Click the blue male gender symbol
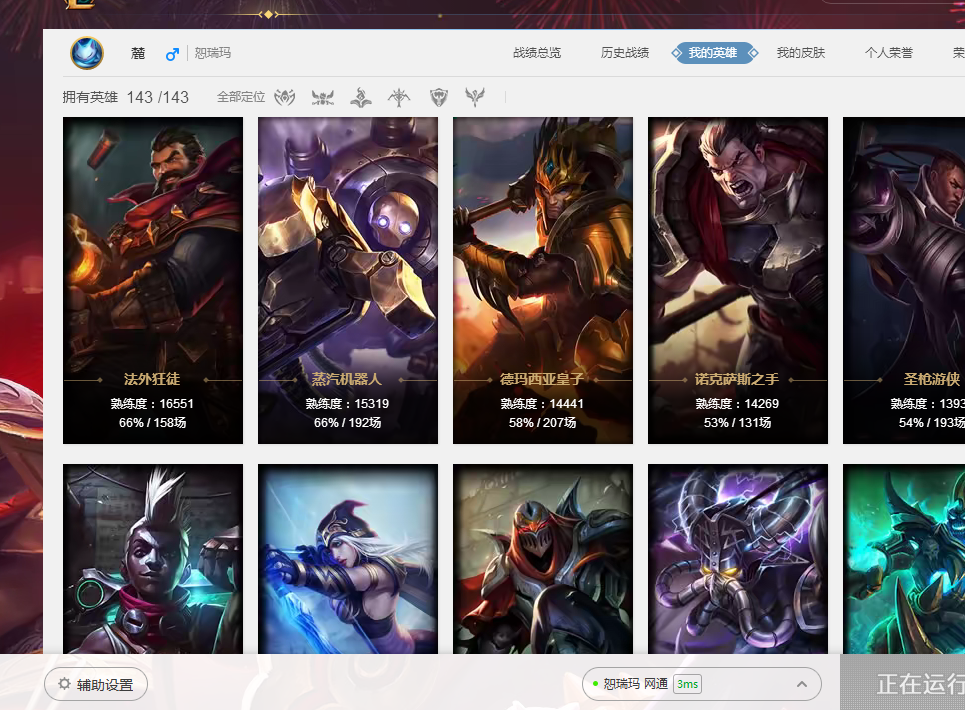Image resolution: width=965 pixels, height=710 pixels. [172, 54]
